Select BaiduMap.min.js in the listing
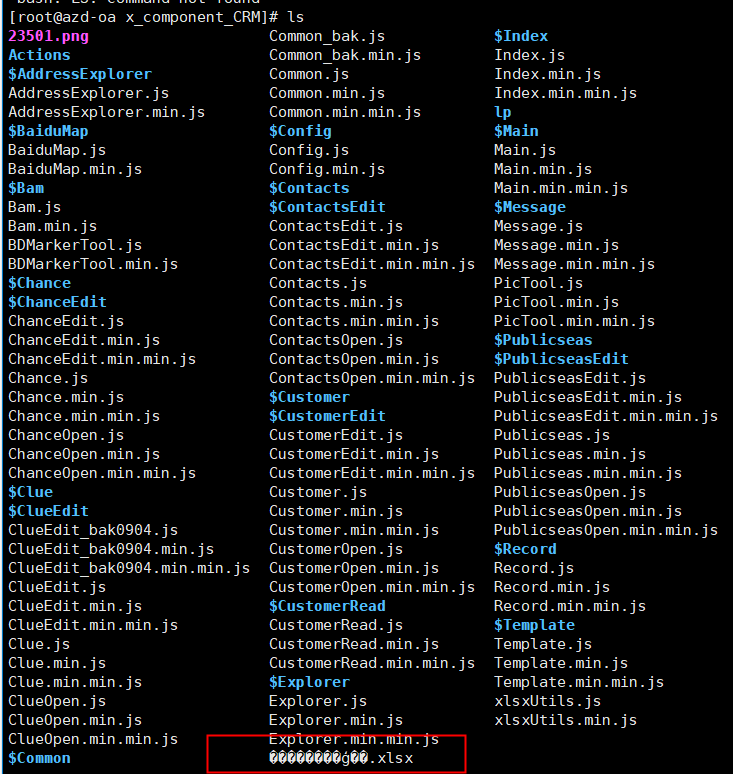Viewport: 733px width, 774px height. click(75, 169)
